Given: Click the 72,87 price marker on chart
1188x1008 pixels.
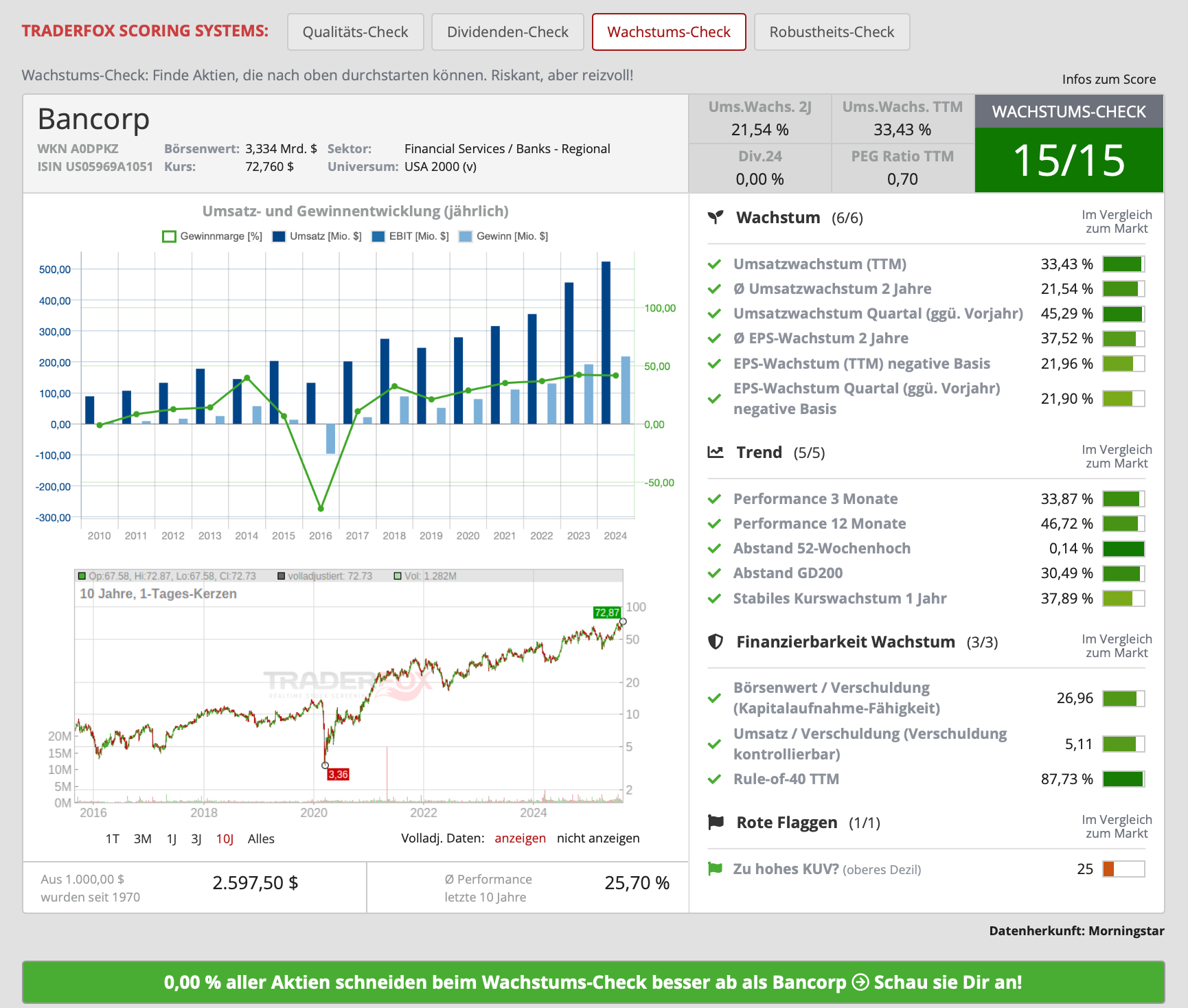Looking at the screenshot, I should (607, 612).
